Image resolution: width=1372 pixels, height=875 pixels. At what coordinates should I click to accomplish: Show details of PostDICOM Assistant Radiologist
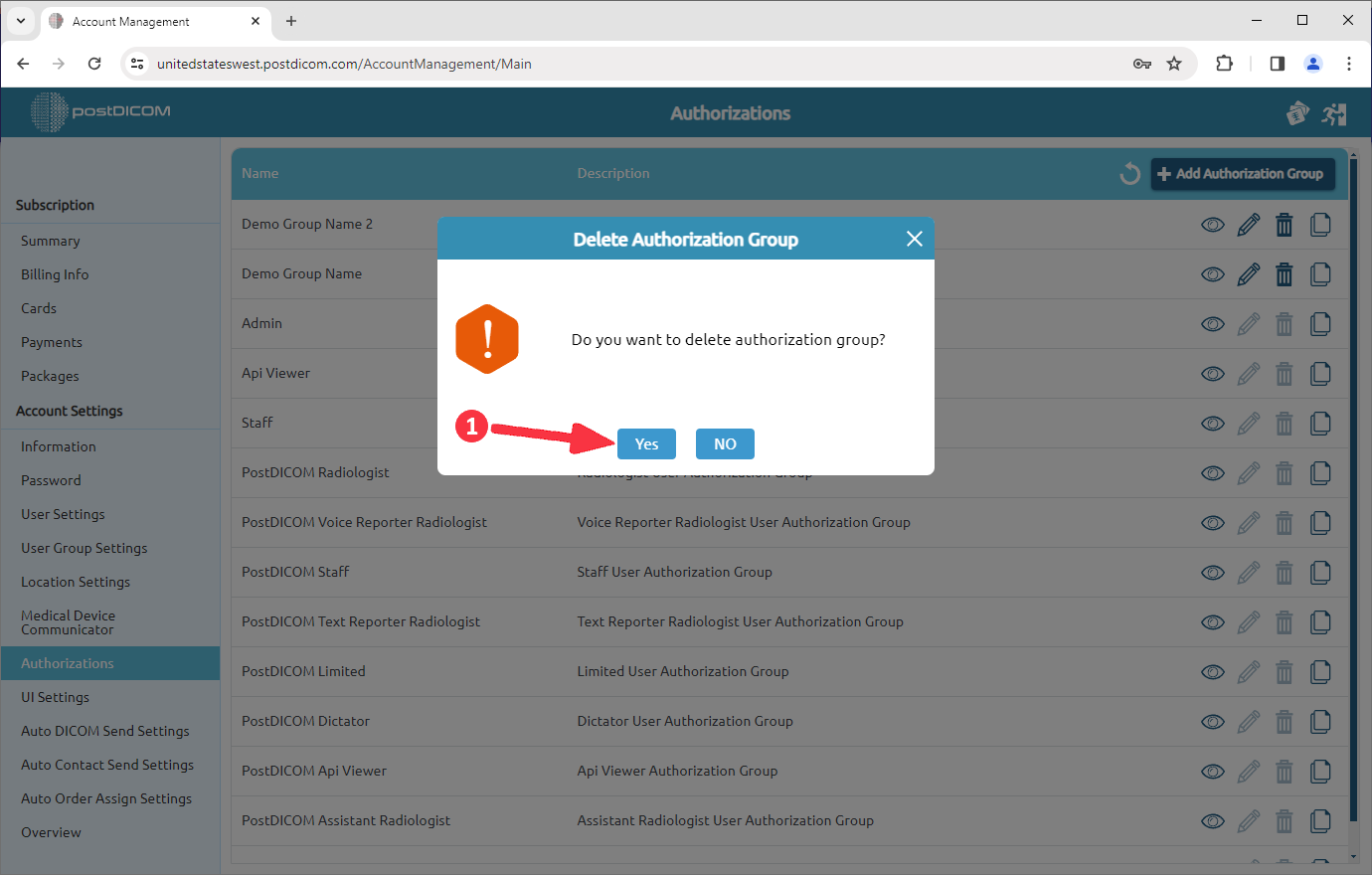pyautogui.click(x=1212, y=820)
